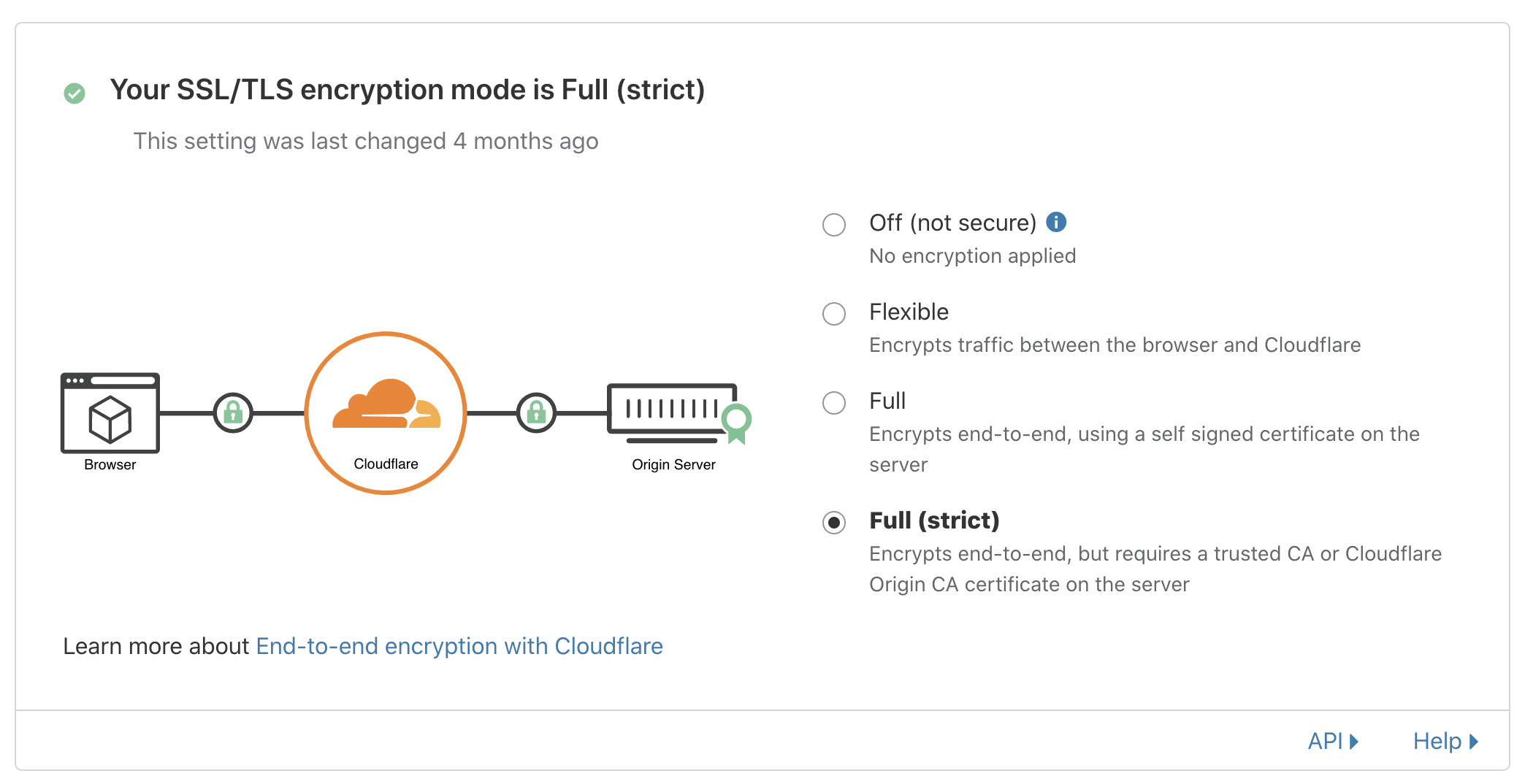Click the Off (not secure) label text
The width and height of the screenshot is (1525, 784).
(952, 223)
